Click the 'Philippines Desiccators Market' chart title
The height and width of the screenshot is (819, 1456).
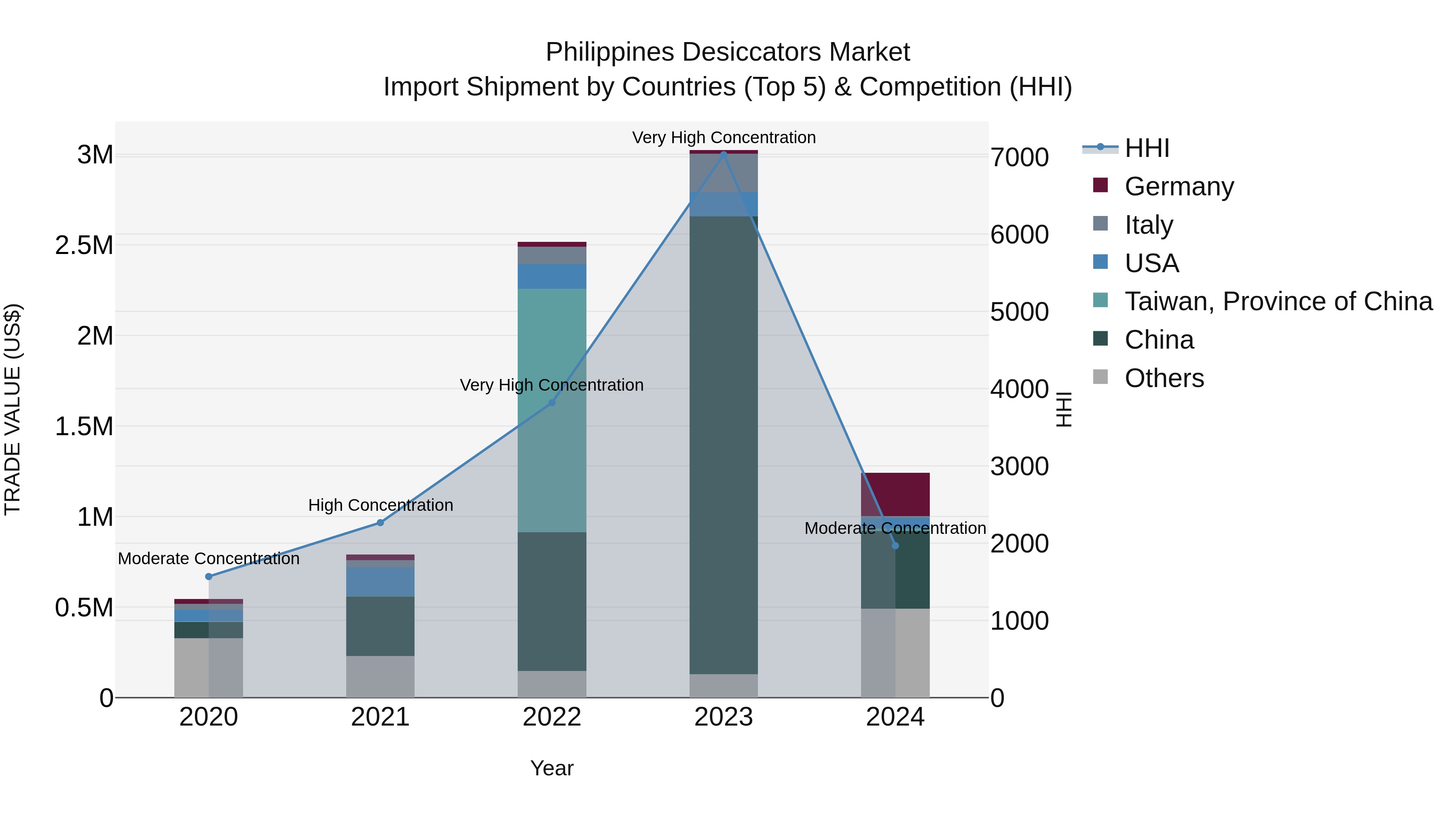(728, 52)
